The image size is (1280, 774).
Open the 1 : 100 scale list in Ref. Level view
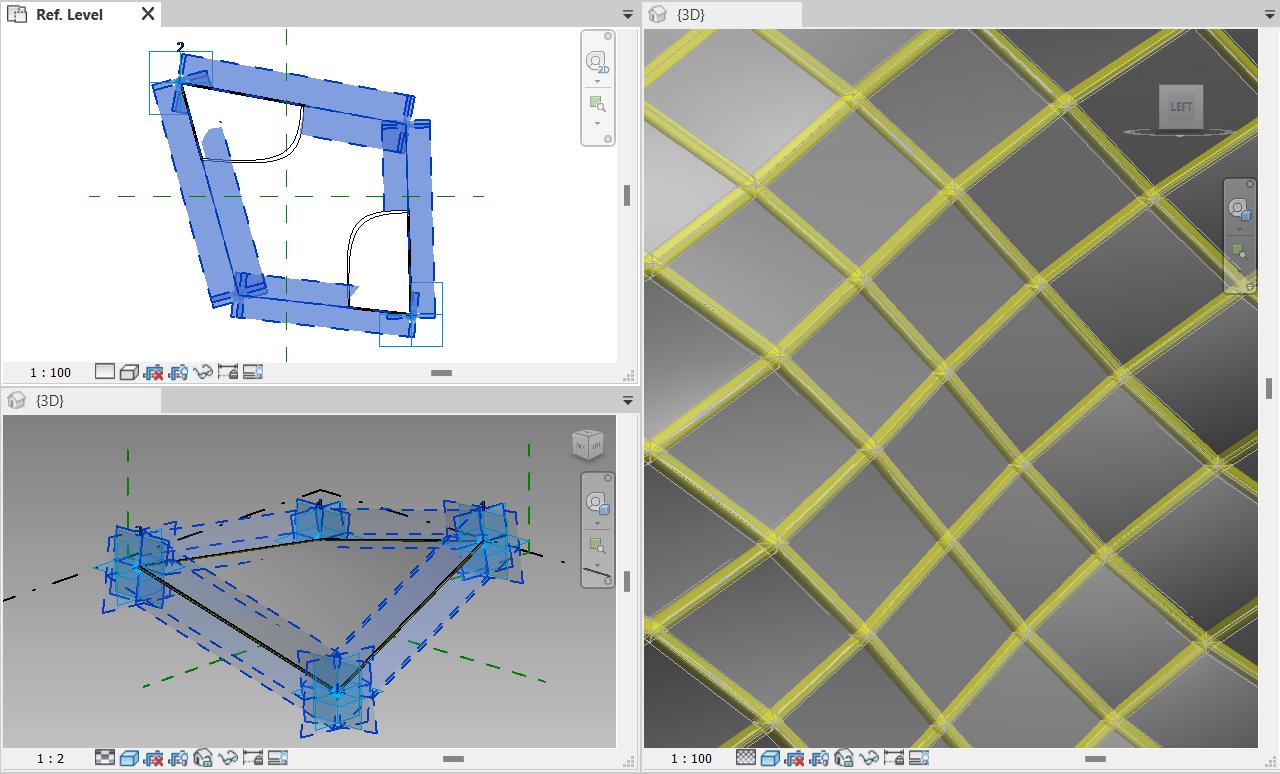(50, 372)
